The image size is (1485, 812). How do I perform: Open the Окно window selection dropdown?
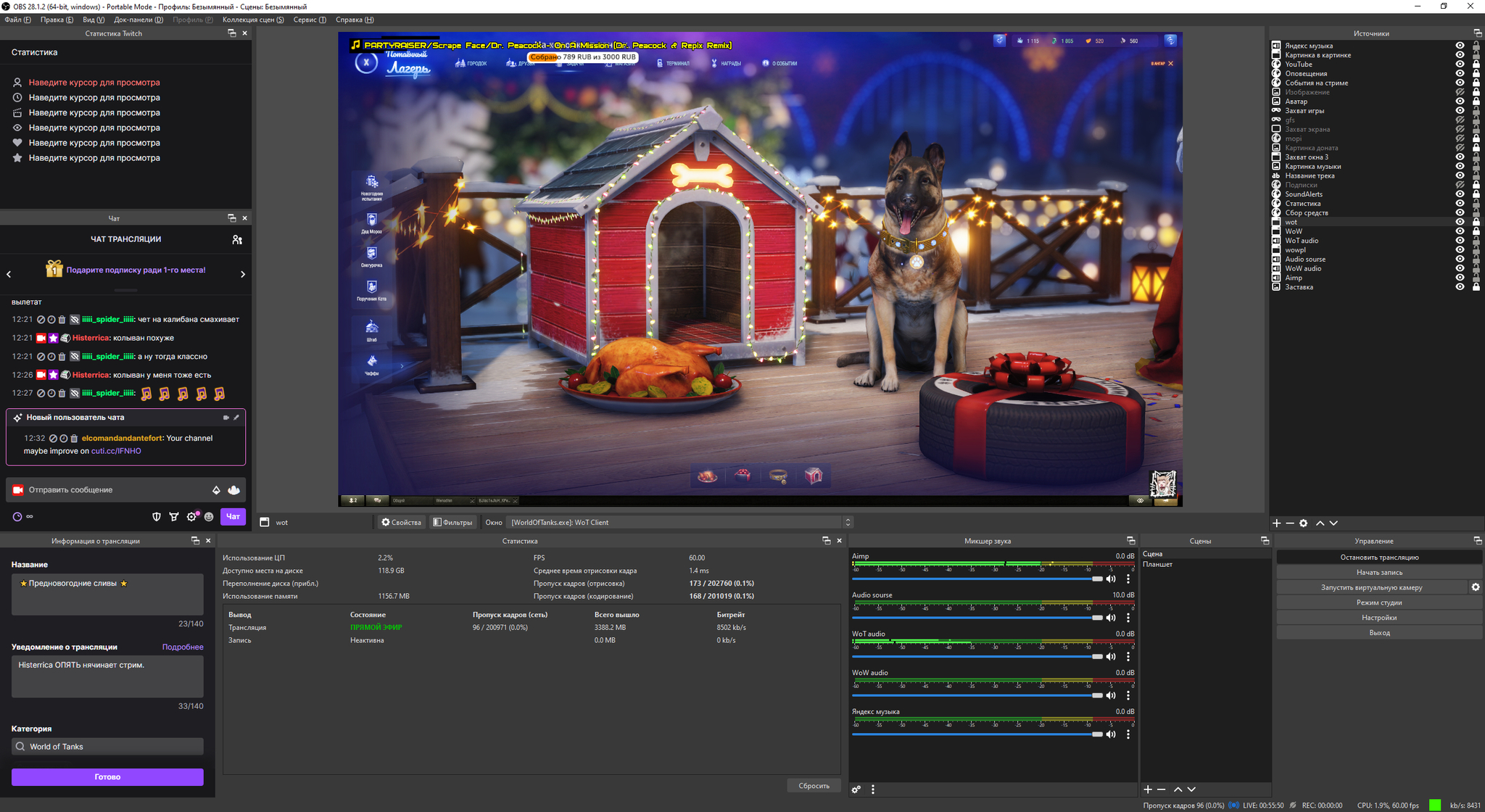click(681, 523)
